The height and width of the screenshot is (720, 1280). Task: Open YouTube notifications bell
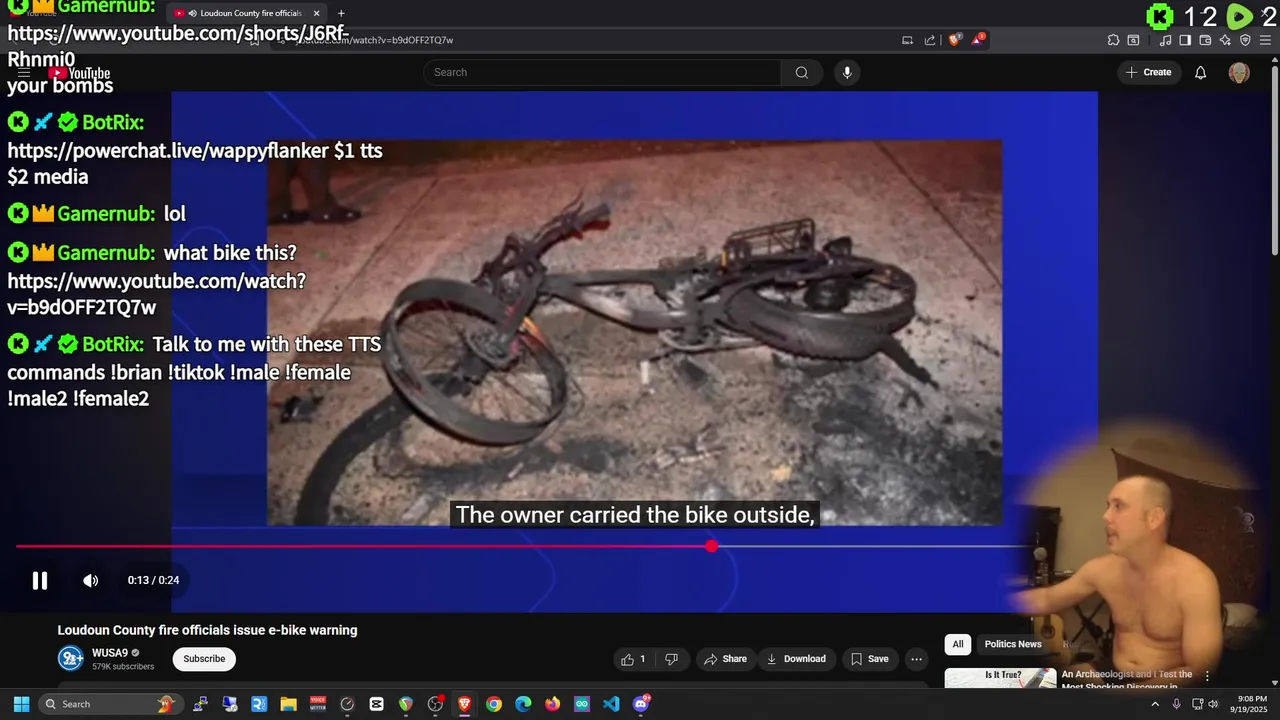pos(1201,72)
